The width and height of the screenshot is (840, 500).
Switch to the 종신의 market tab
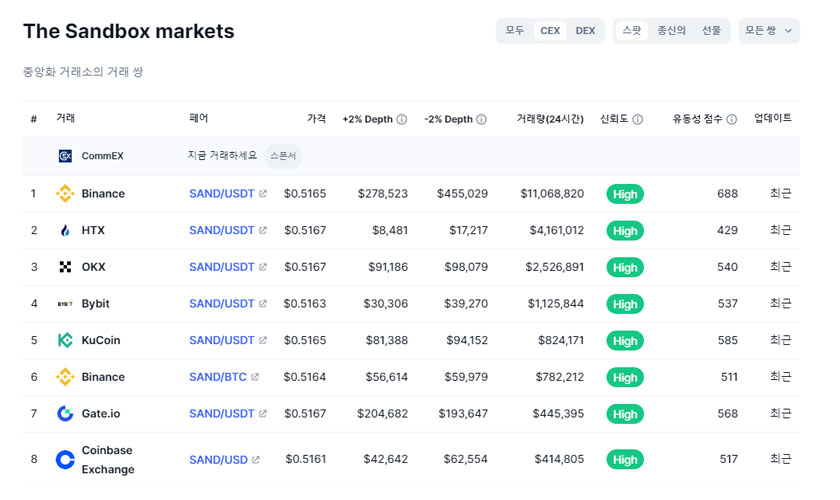[x=672, y=31]
